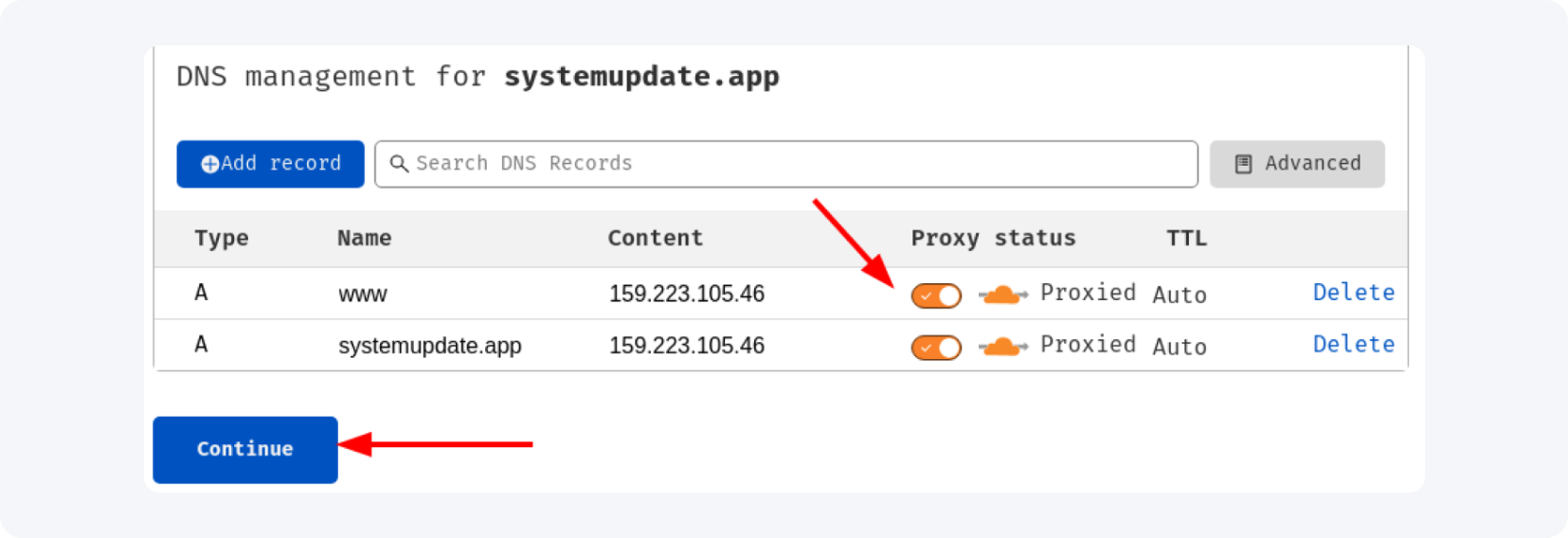
Task: Turn off proxy for systemupdate.app record
Action: point(936,348)
